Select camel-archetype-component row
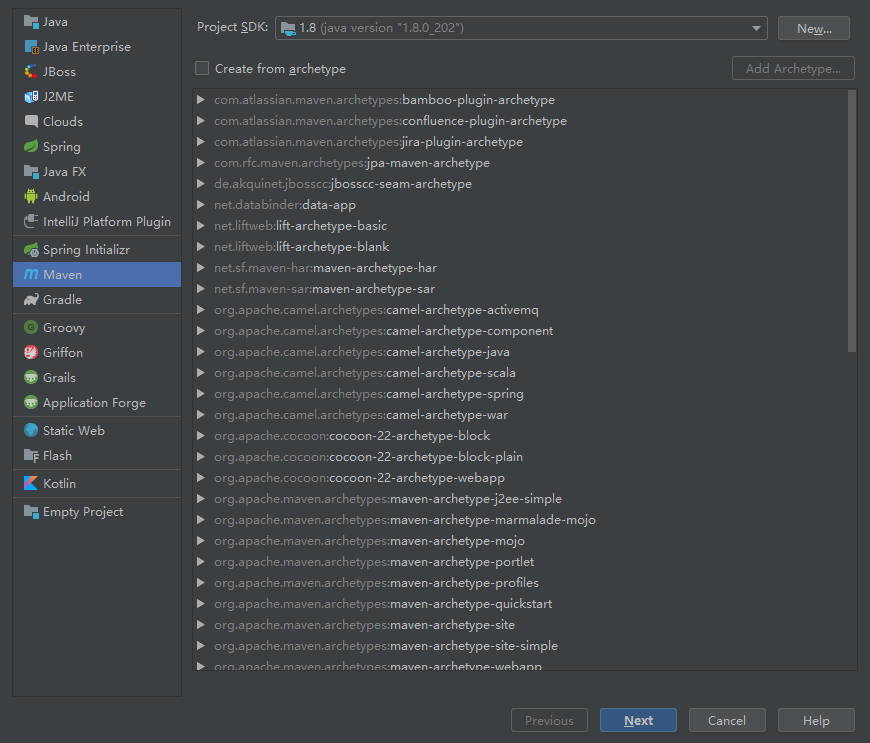Viewport: 870px width, 743px height. click(383, 331)
